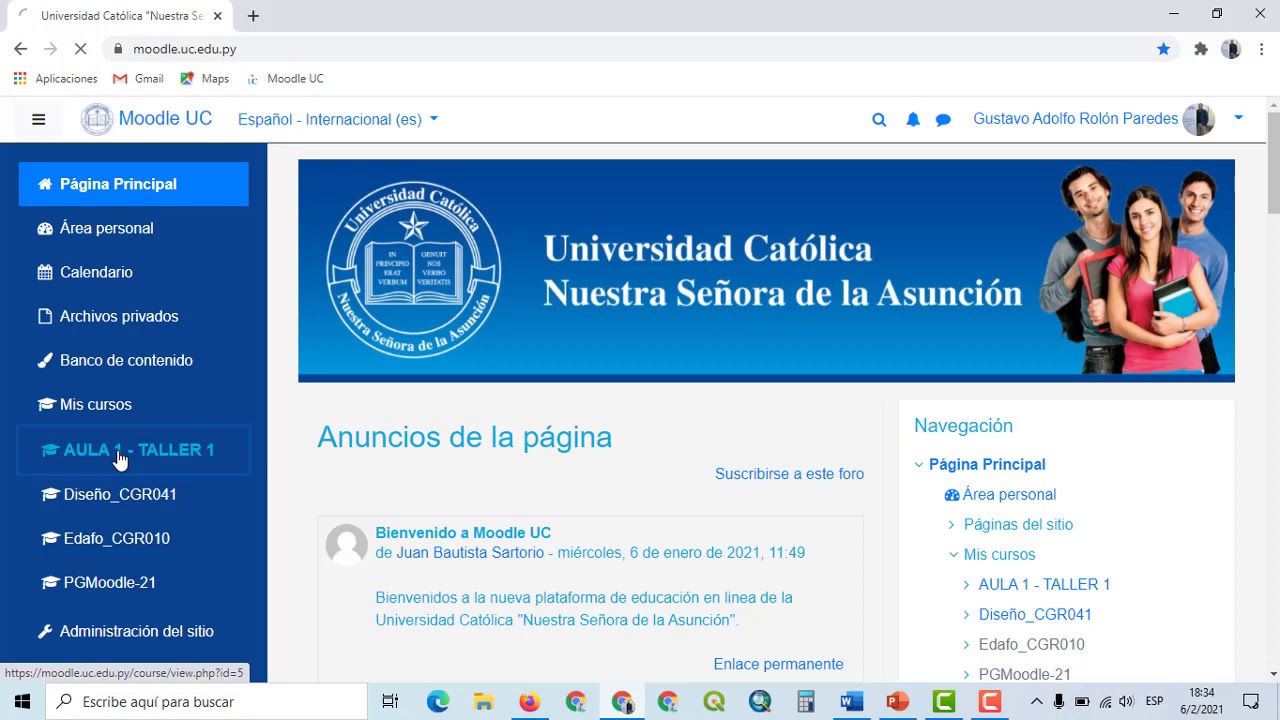The height and width of the screenshot is (720, 1280).
Task: Open course PGMoodle-21 in sidebar
Action: click(134, 582)
